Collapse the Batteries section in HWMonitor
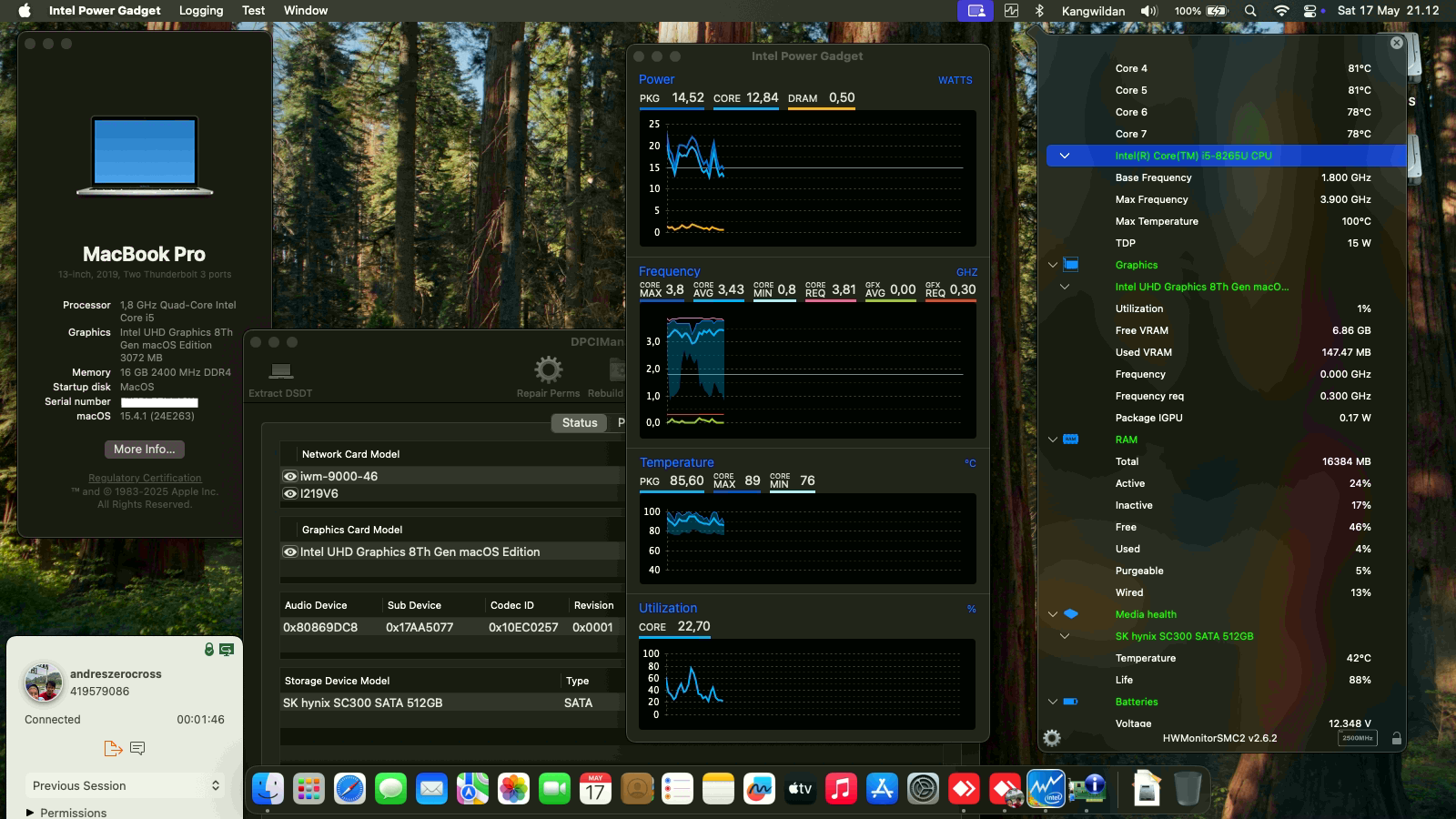This screenshot has height=819, width=1456. click(1053, 702)
